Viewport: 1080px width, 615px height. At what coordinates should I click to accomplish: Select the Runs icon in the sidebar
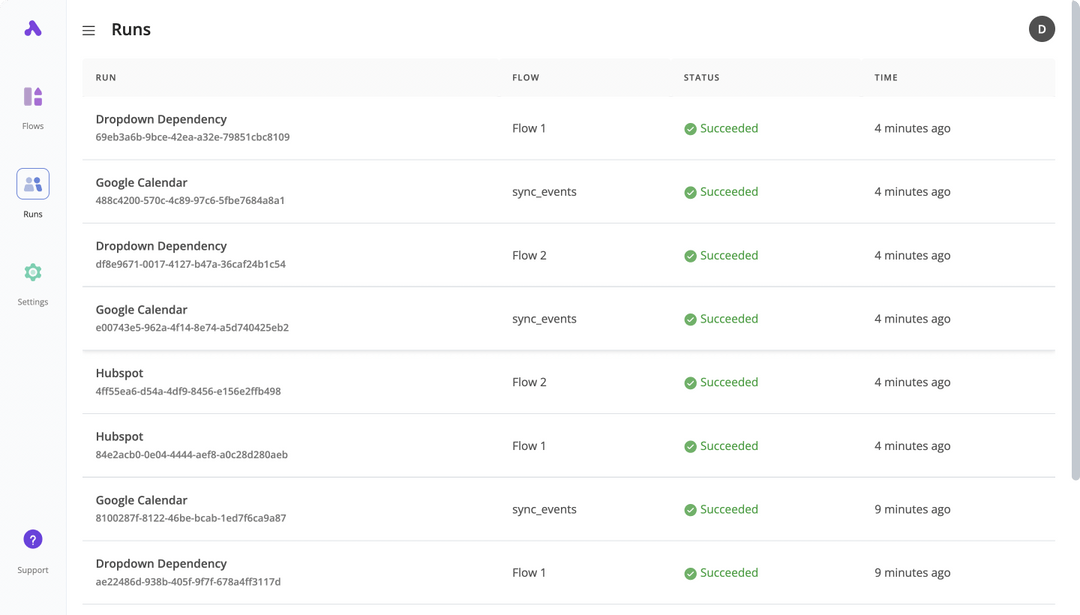32,183
